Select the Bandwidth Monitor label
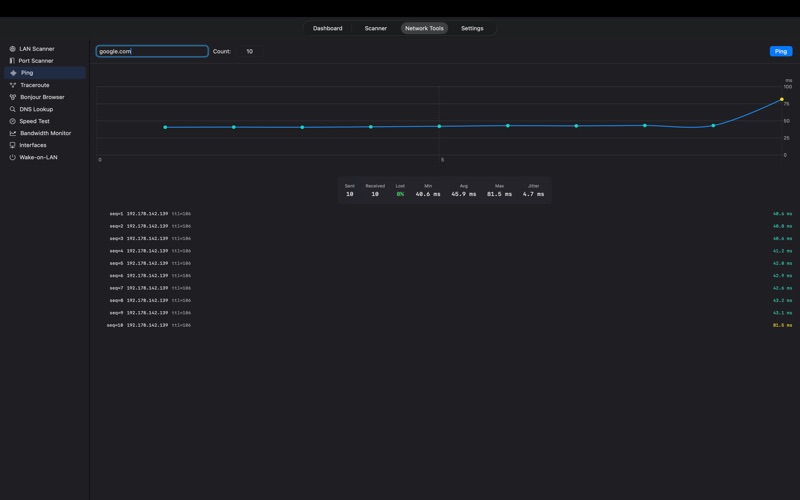Viewport: 800px width, 500px height. (45, 133)
